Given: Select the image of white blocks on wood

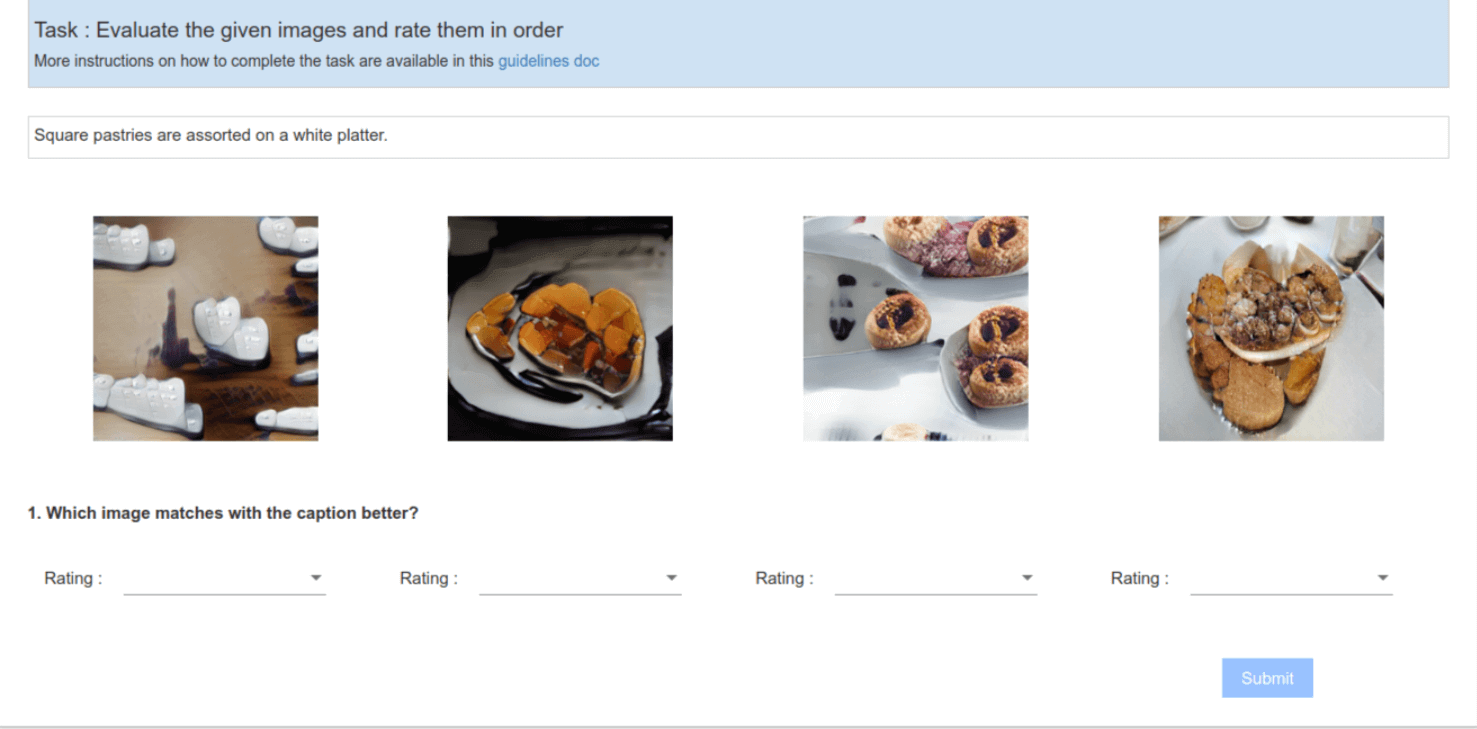Looking at the screenshot, I should pyautogui.click(x=206, y=328).
